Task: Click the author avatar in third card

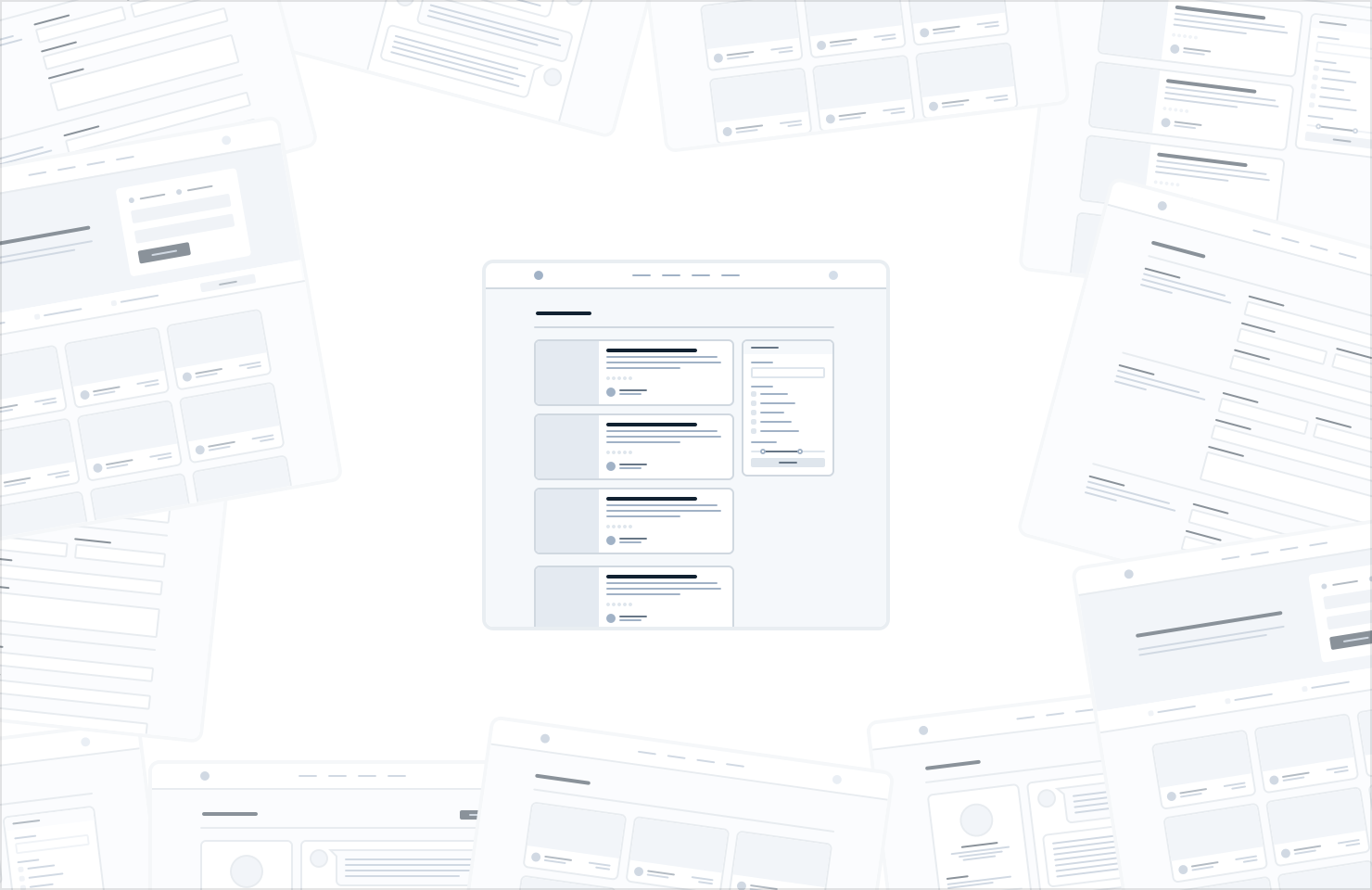Action: tap(611, 540)
